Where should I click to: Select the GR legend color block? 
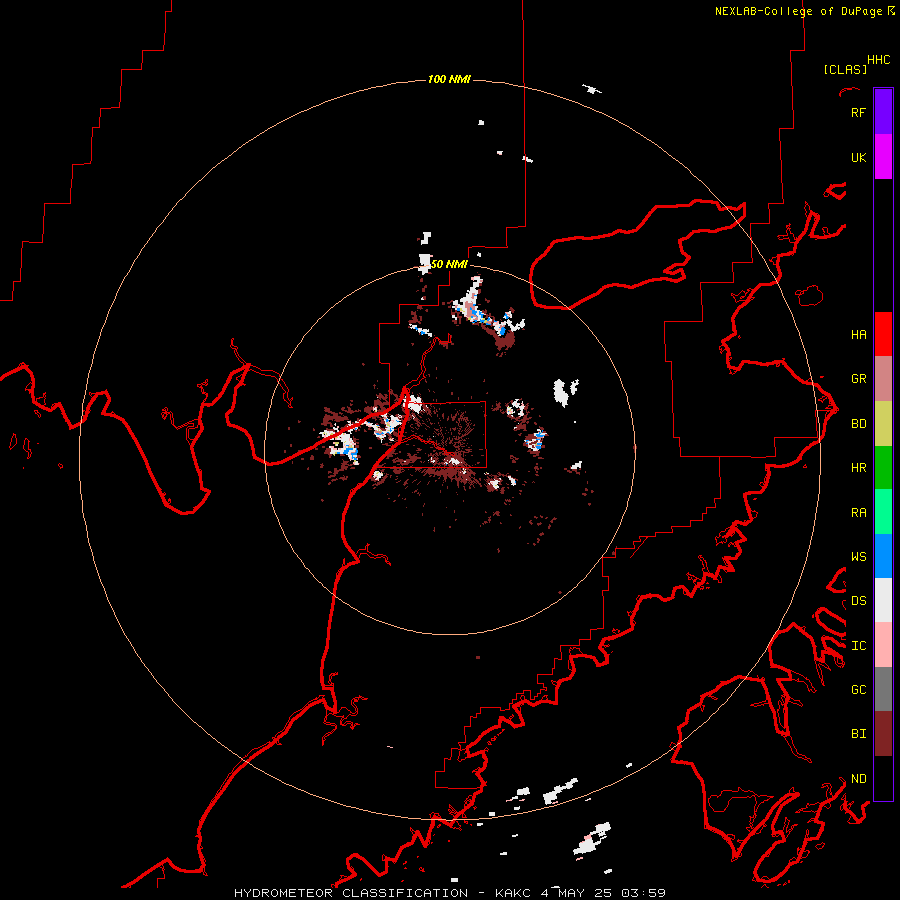pos(883,379)
